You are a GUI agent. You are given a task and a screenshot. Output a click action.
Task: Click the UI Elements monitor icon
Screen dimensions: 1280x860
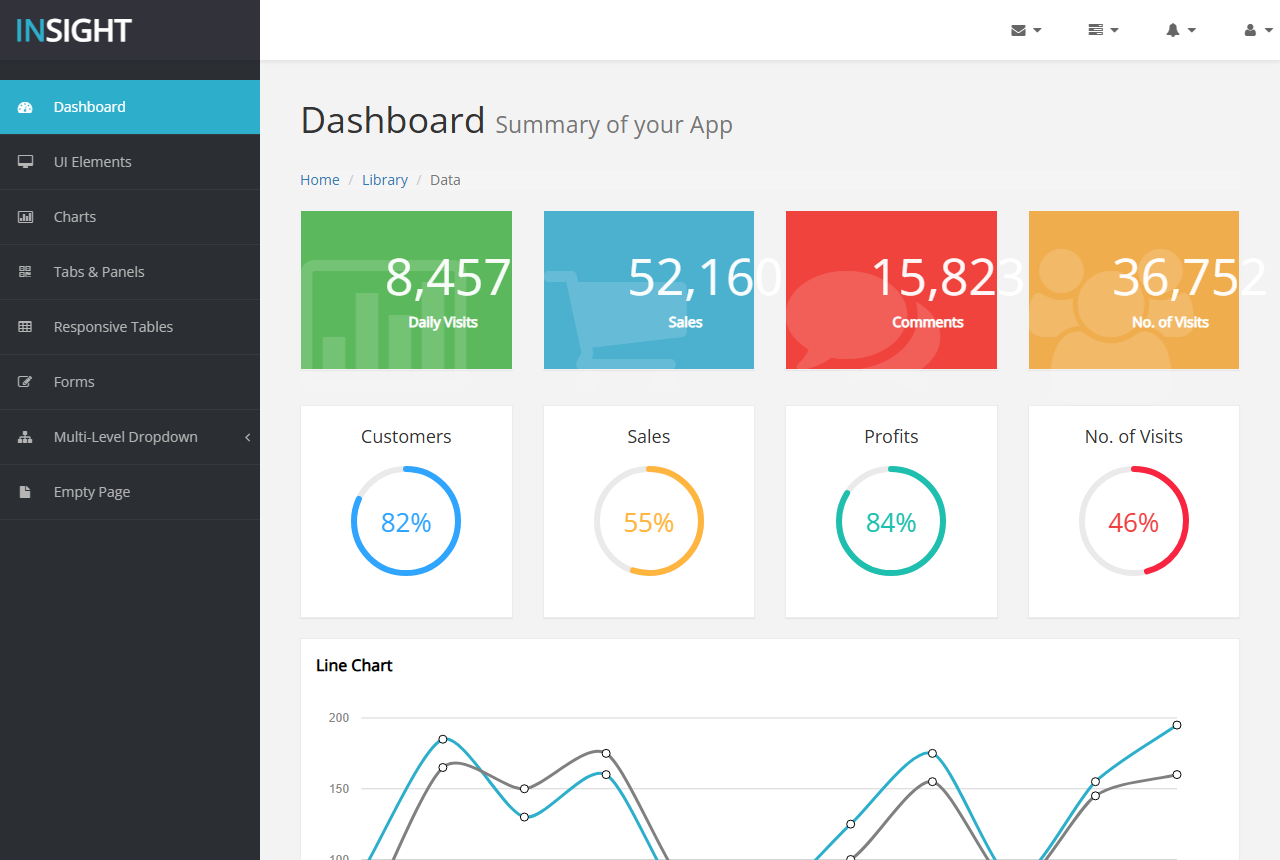26,162
